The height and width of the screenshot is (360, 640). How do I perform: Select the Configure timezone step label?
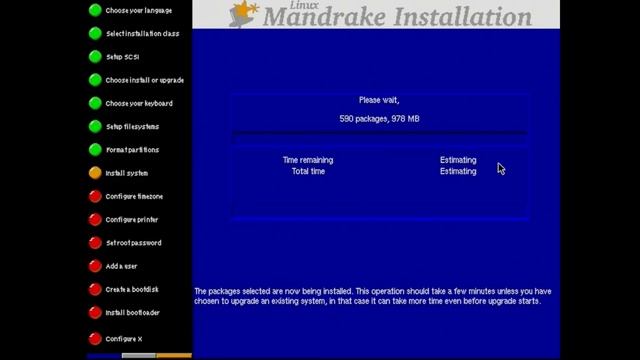[134, 197]
